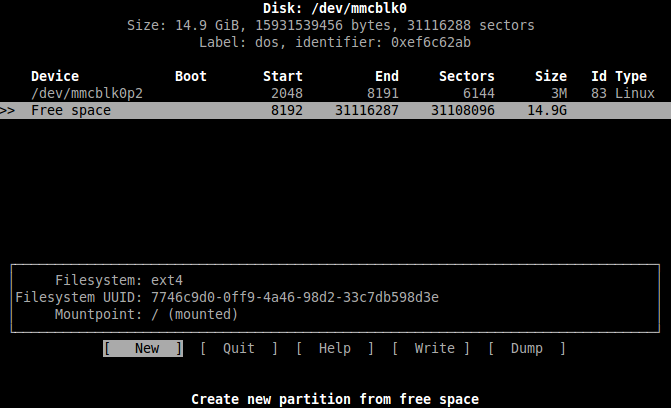The height and width of the screenshot is (408, 671).
Task: Click the Label dos identifier line
Action: (335, 42)
